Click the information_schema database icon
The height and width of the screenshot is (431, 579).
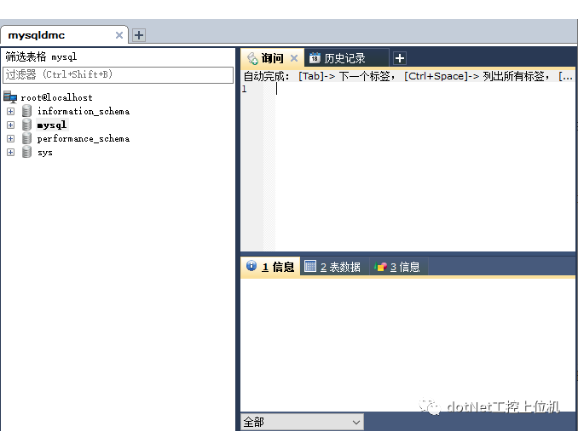[x=27, y=111]
